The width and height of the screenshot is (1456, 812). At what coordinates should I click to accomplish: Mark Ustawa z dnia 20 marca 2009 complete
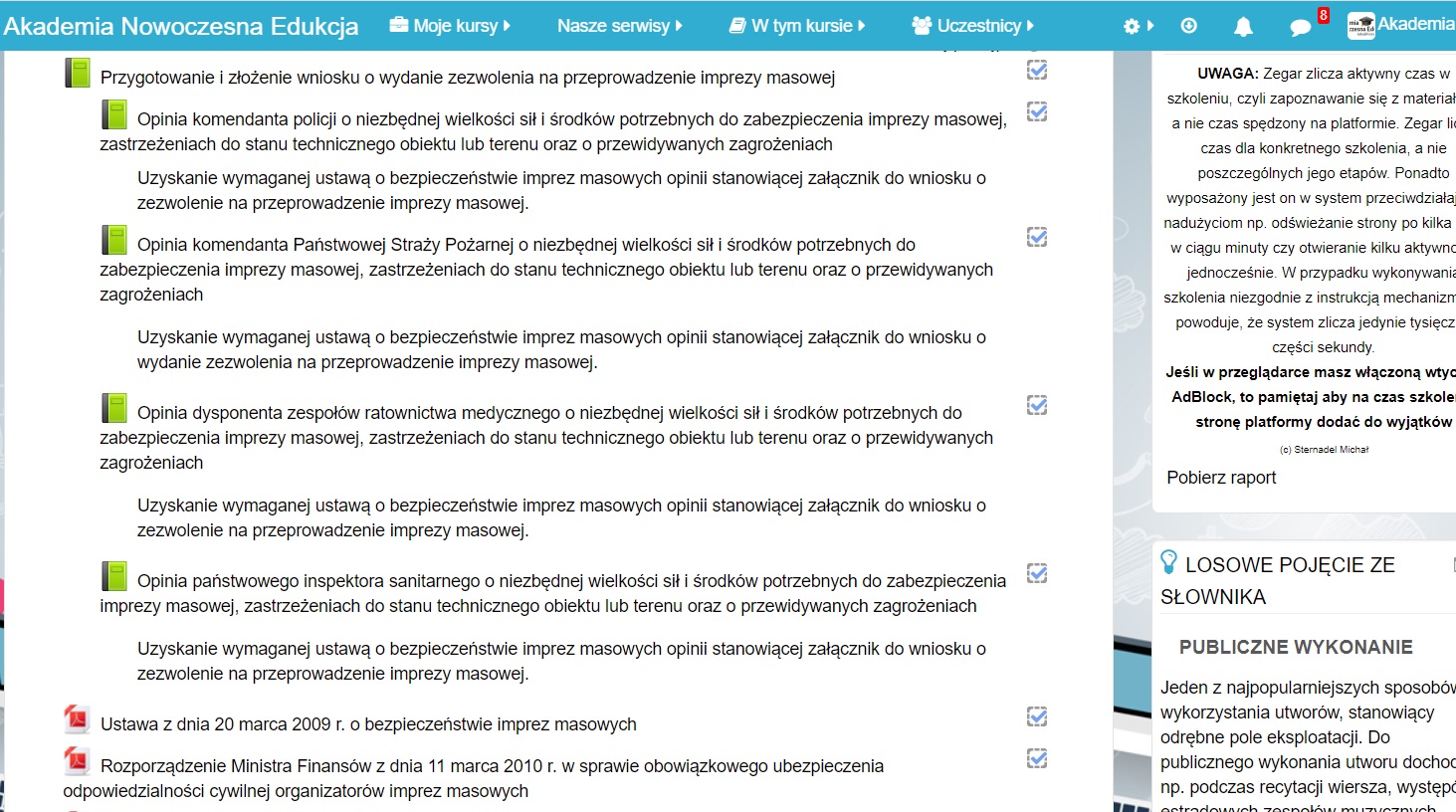1037,716
